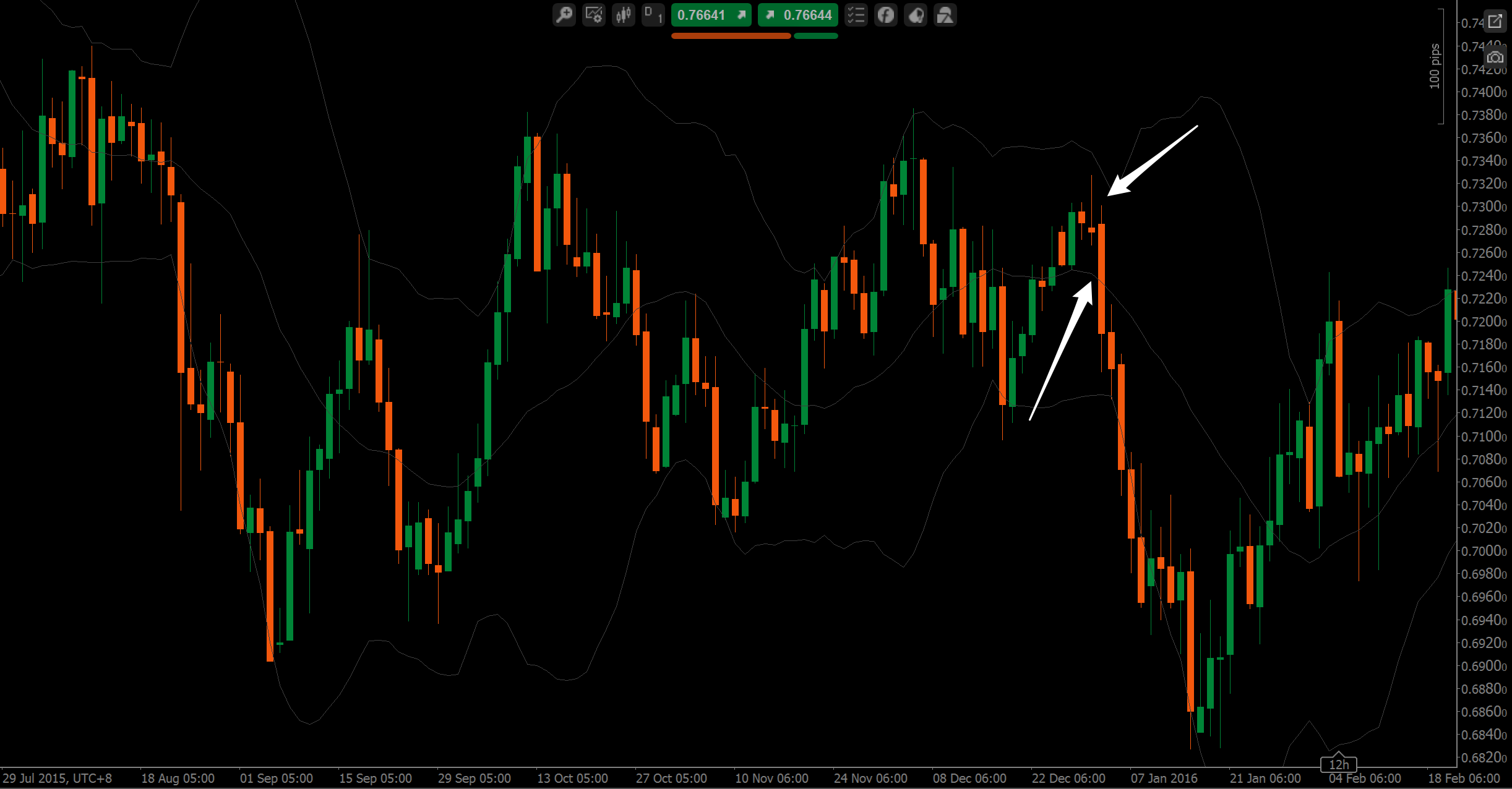
Task: Click the 10 Nov 06:00 date label
Action: click(x=771, y=778)
